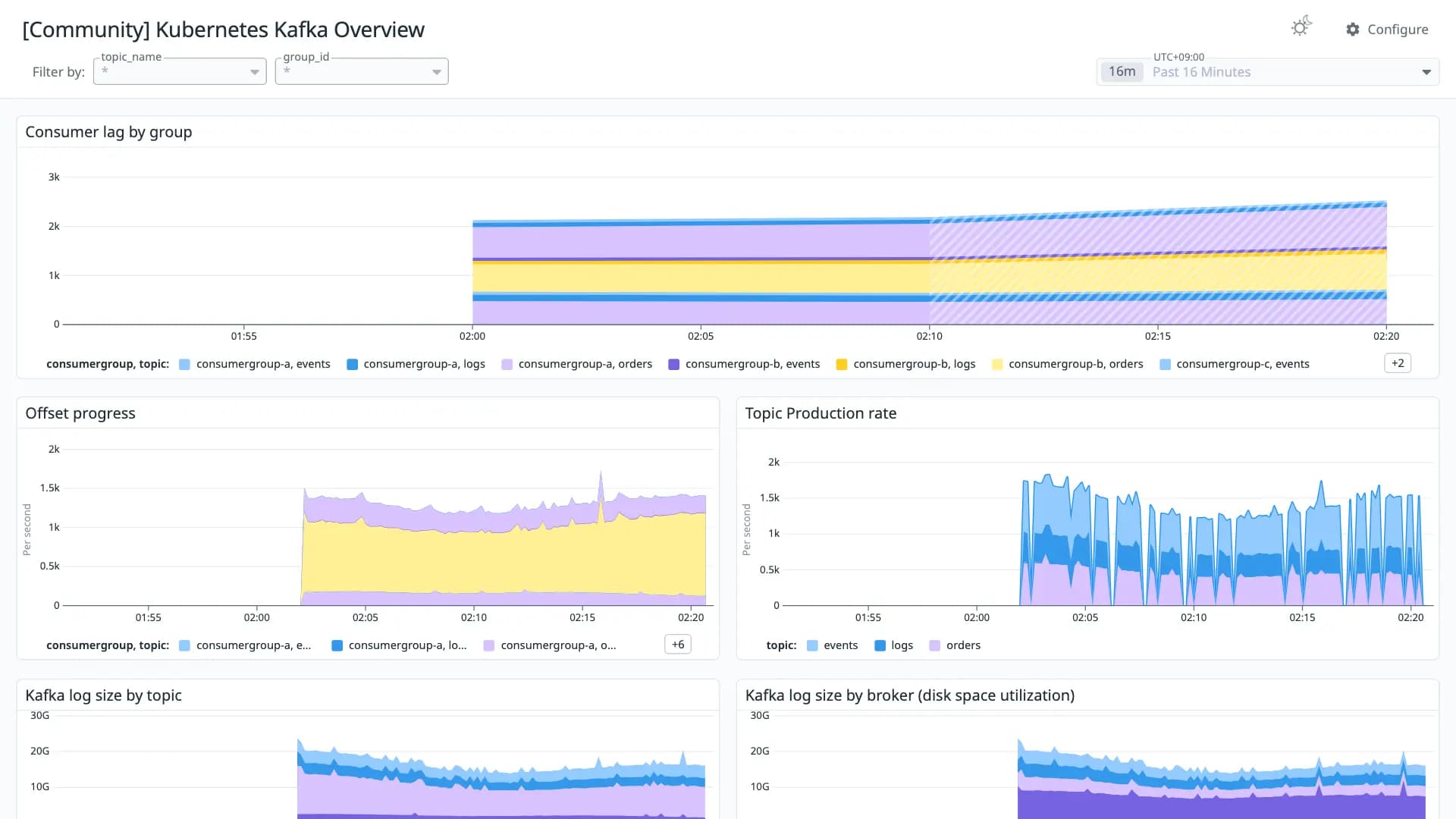Select consumergroup-b, orders legend label

1075,364
